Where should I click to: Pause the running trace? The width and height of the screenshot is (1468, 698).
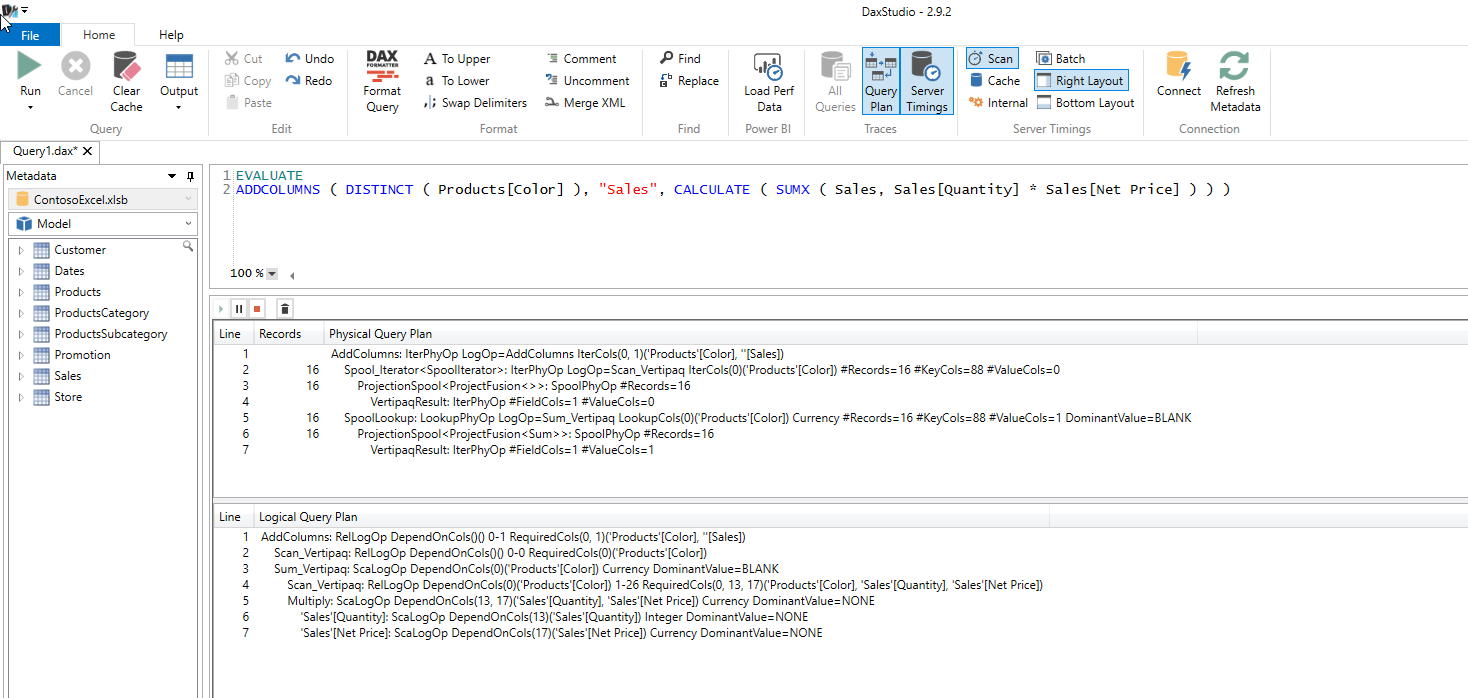238,308
